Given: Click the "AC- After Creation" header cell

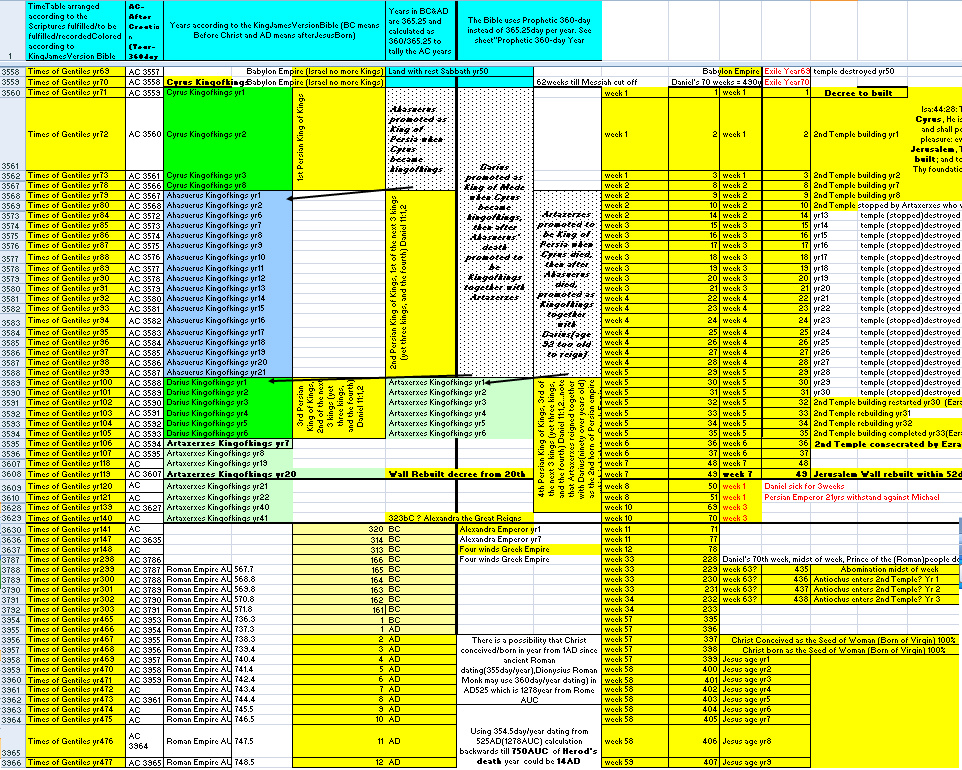Looking at the screenshot, I should click(x=144, y=31).
